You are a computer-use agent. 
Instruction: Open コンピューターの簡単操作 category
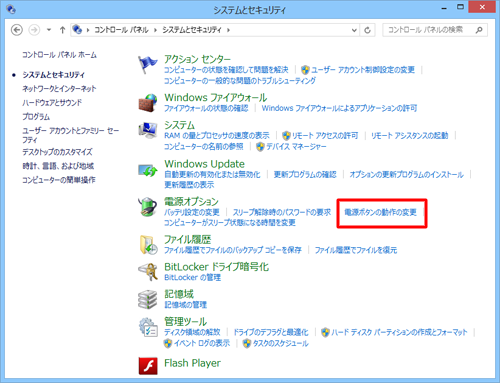click(x=59, y=180)
